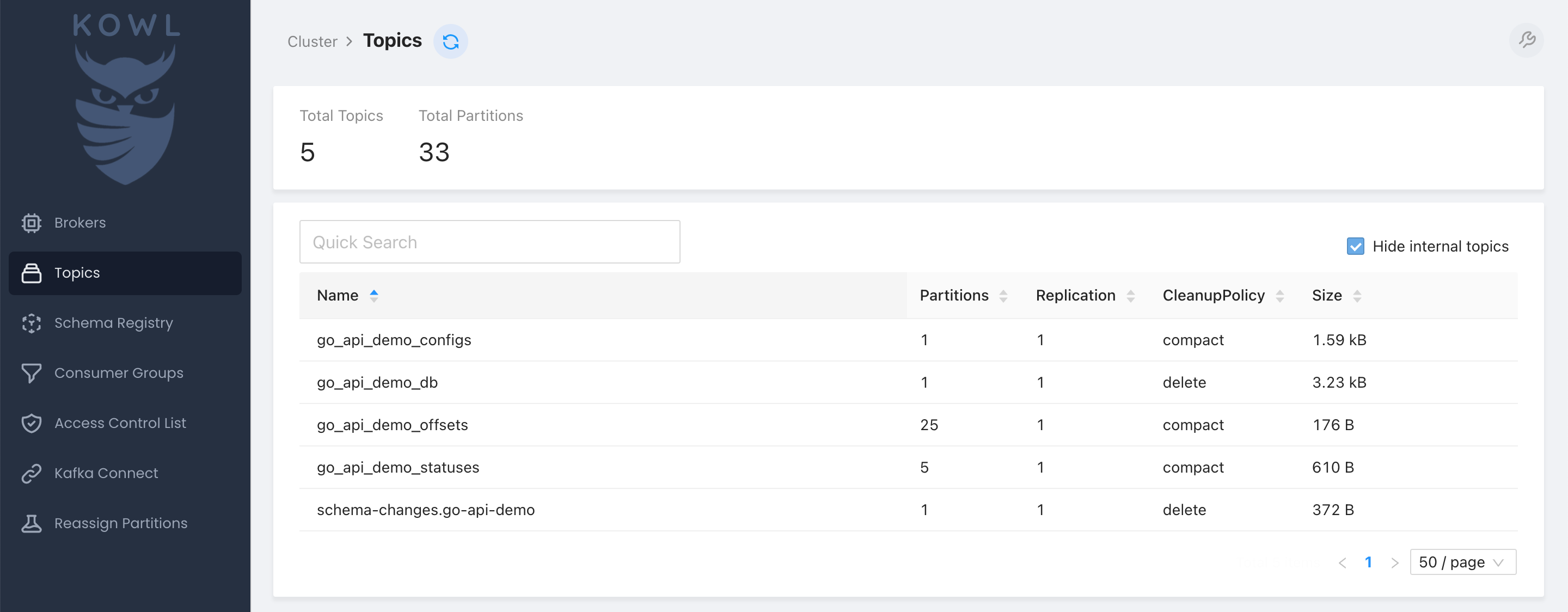Screen dimensions: 1568x612
Task: Click the Consumer Groups funnel icon
Action: [x=31, y=372]
